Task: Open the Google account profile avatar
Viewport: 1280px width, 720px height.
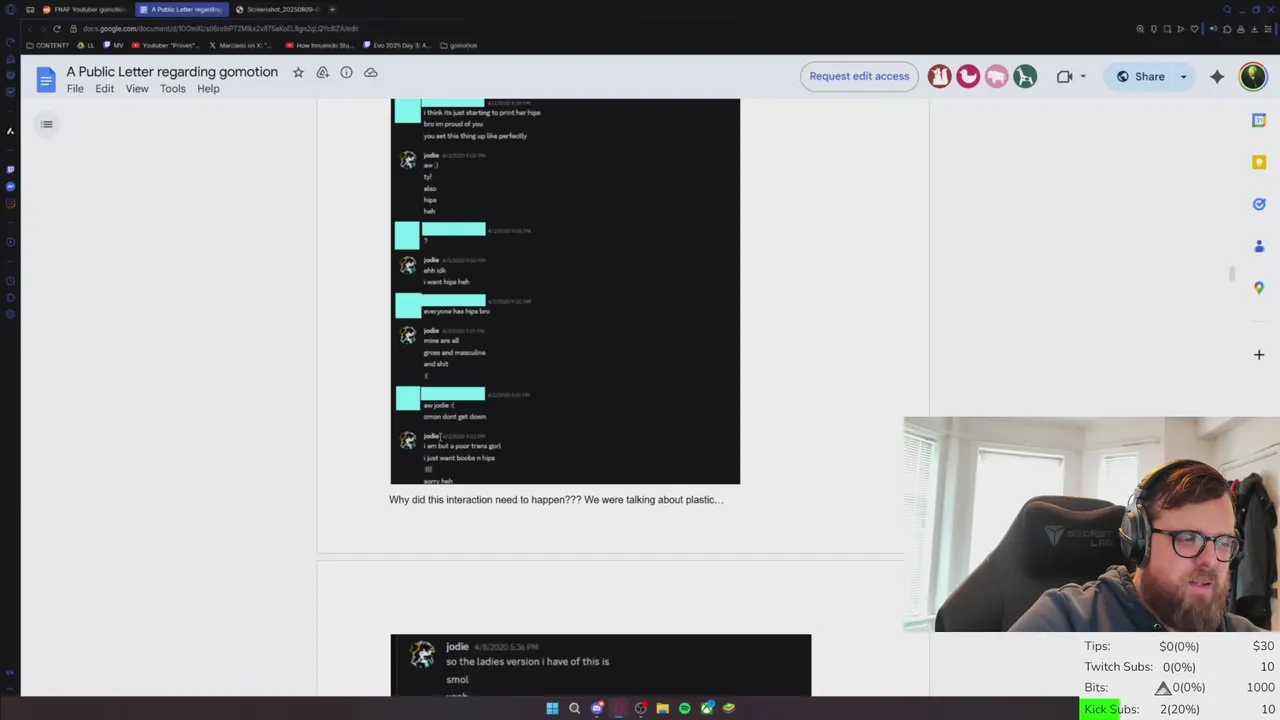Action: (1253, 76)
